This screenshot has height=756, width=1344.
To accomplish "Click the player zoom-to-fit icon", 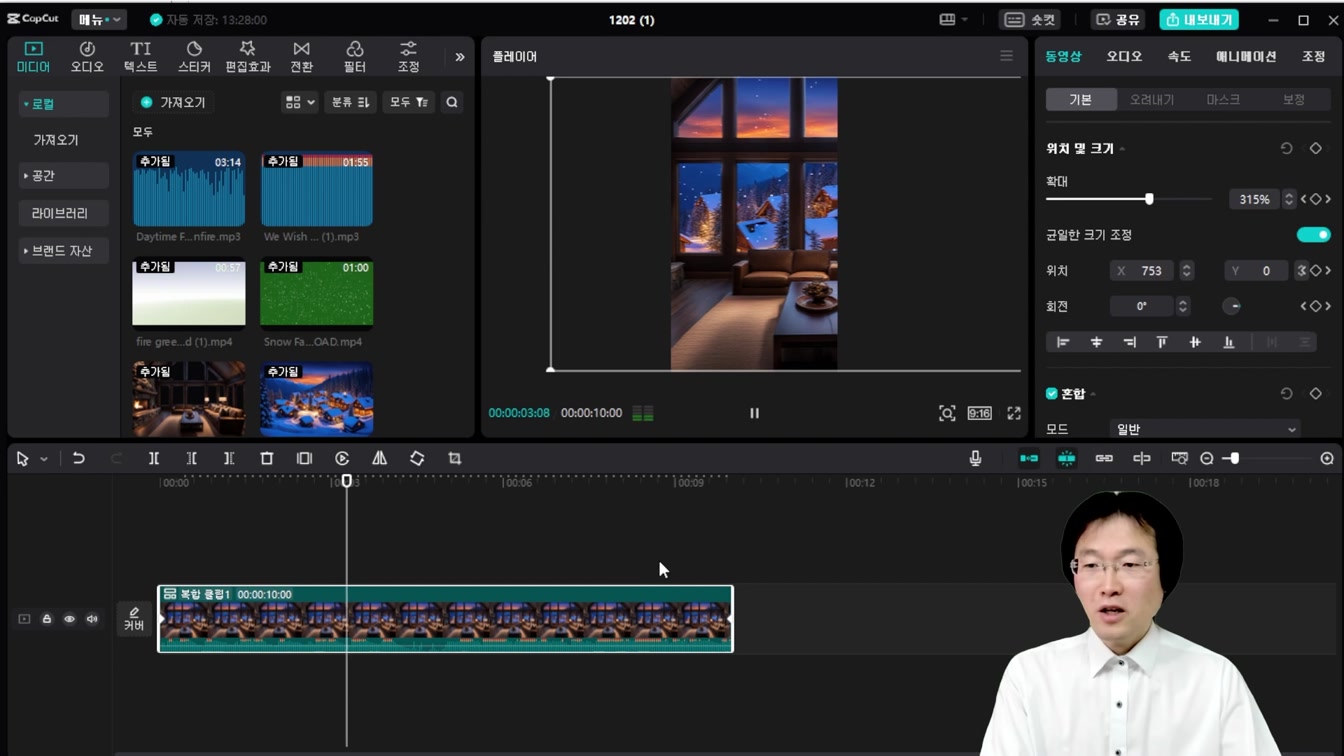I will (x=947, y=413).
